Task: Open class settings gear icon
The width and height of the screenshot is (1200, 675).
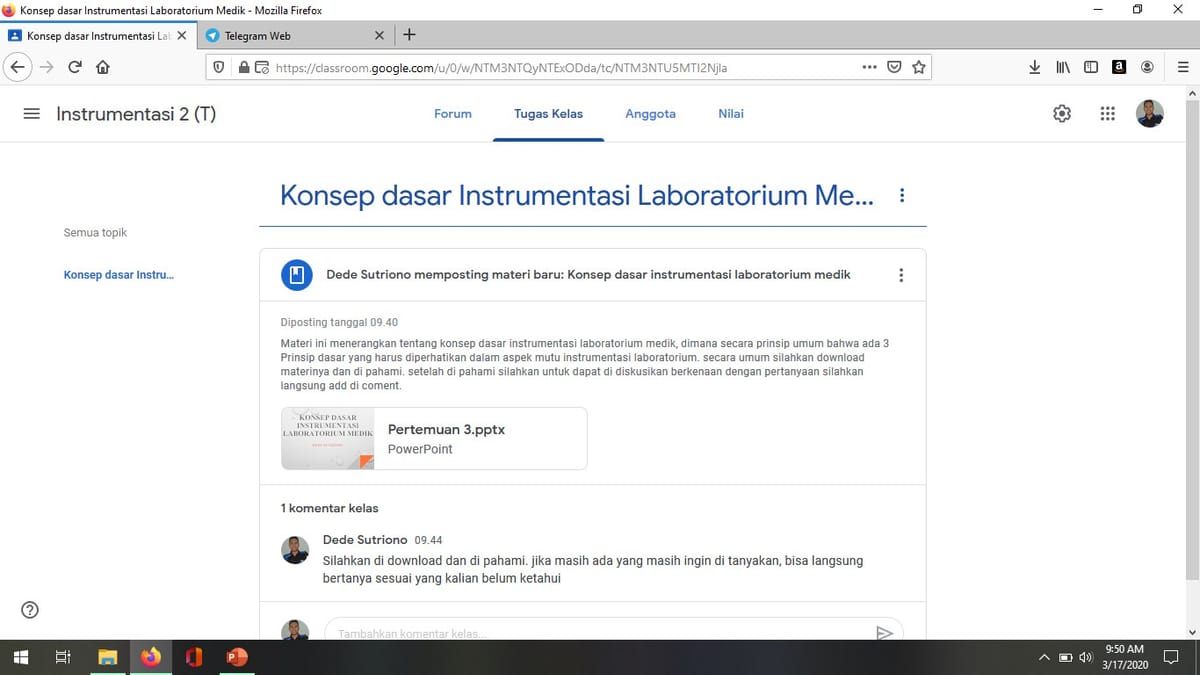Action: (1062, 114)
